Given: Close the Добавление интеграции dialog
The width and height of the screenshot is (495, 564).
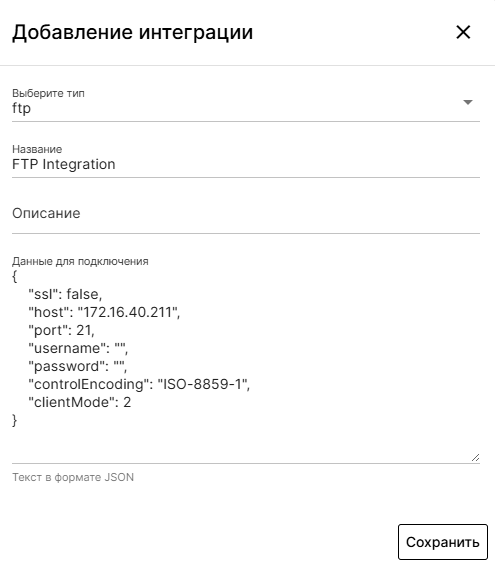Looking at the screenshot, I should [463, 32].
